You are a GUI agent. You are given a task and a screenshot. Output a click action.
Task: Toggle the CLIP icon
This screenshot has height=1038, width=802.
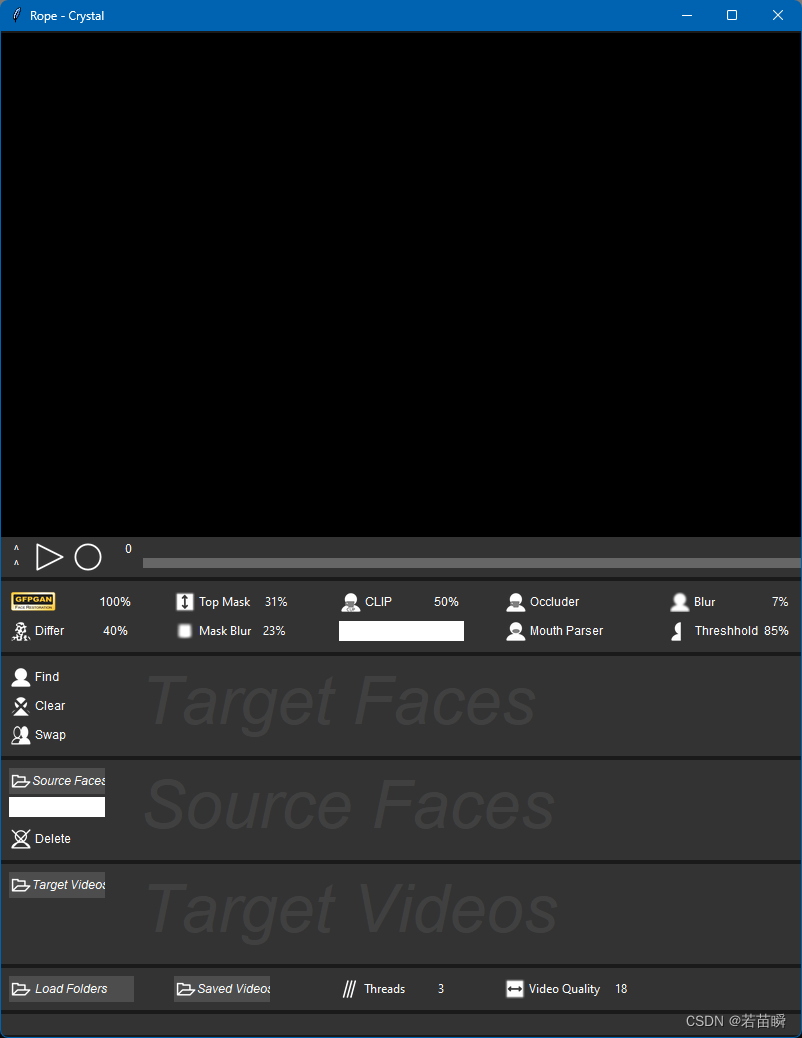point(350,602)
